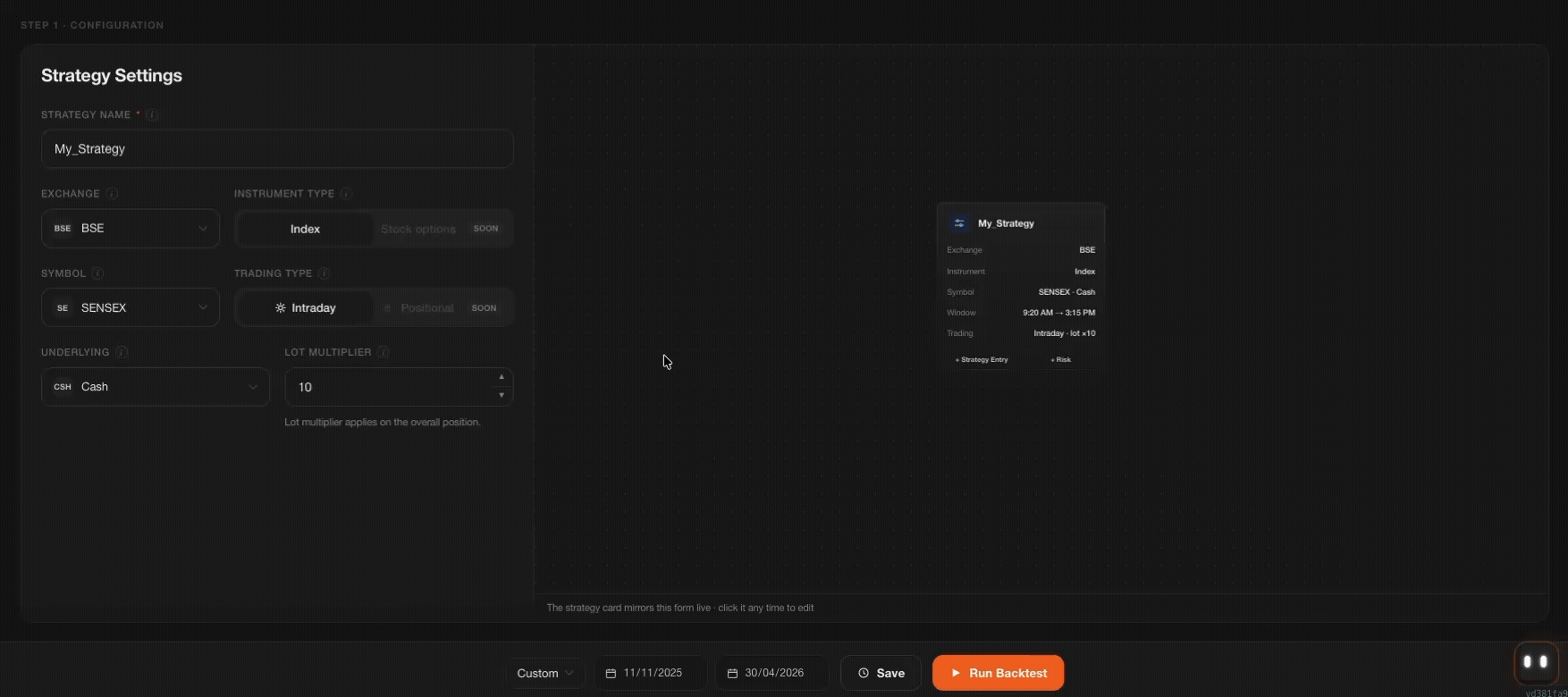Click info icon beside Lot Multiplier
Image resolution: width=1568 pixels, height=697 pixels.
point(384,352)
